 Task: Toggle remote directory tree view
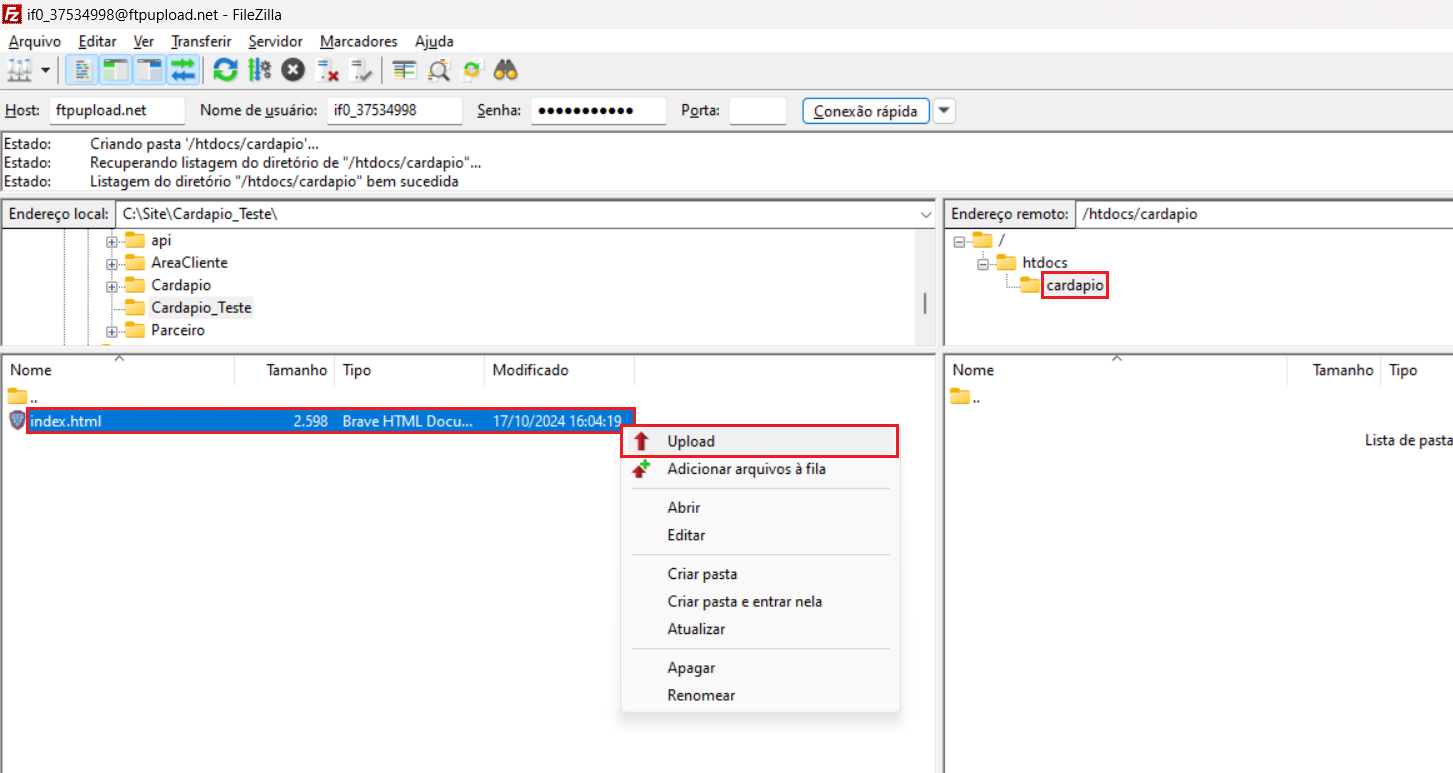(149, 70)
